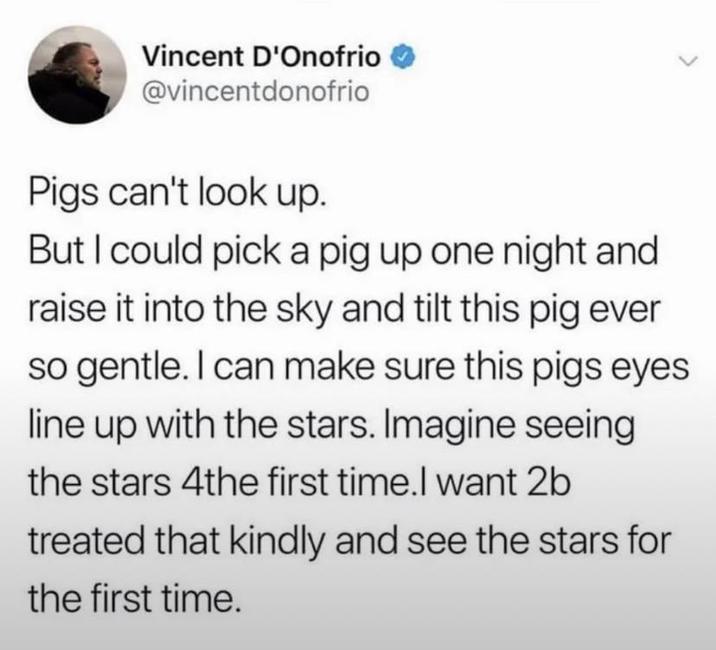The image size is (716, 650).
Task: Open the Vincent D'Onofrio display name
Action: point(262,54)
